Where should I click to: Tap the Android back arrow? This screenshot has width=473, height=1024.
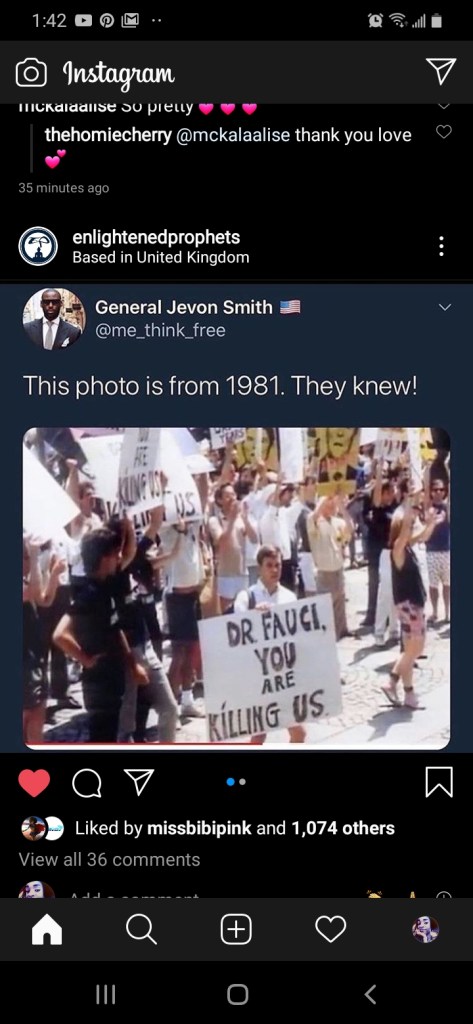tap(370, 994)
